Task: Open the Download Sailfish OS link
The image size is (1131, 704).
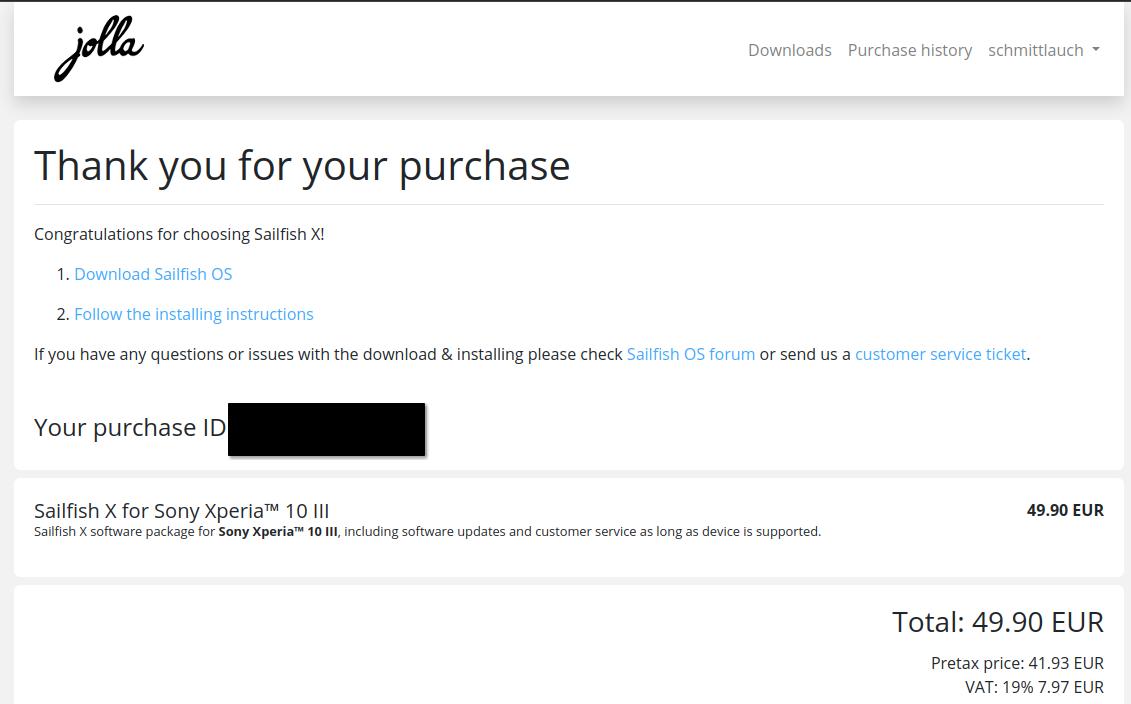Action: tap(153, 274)
